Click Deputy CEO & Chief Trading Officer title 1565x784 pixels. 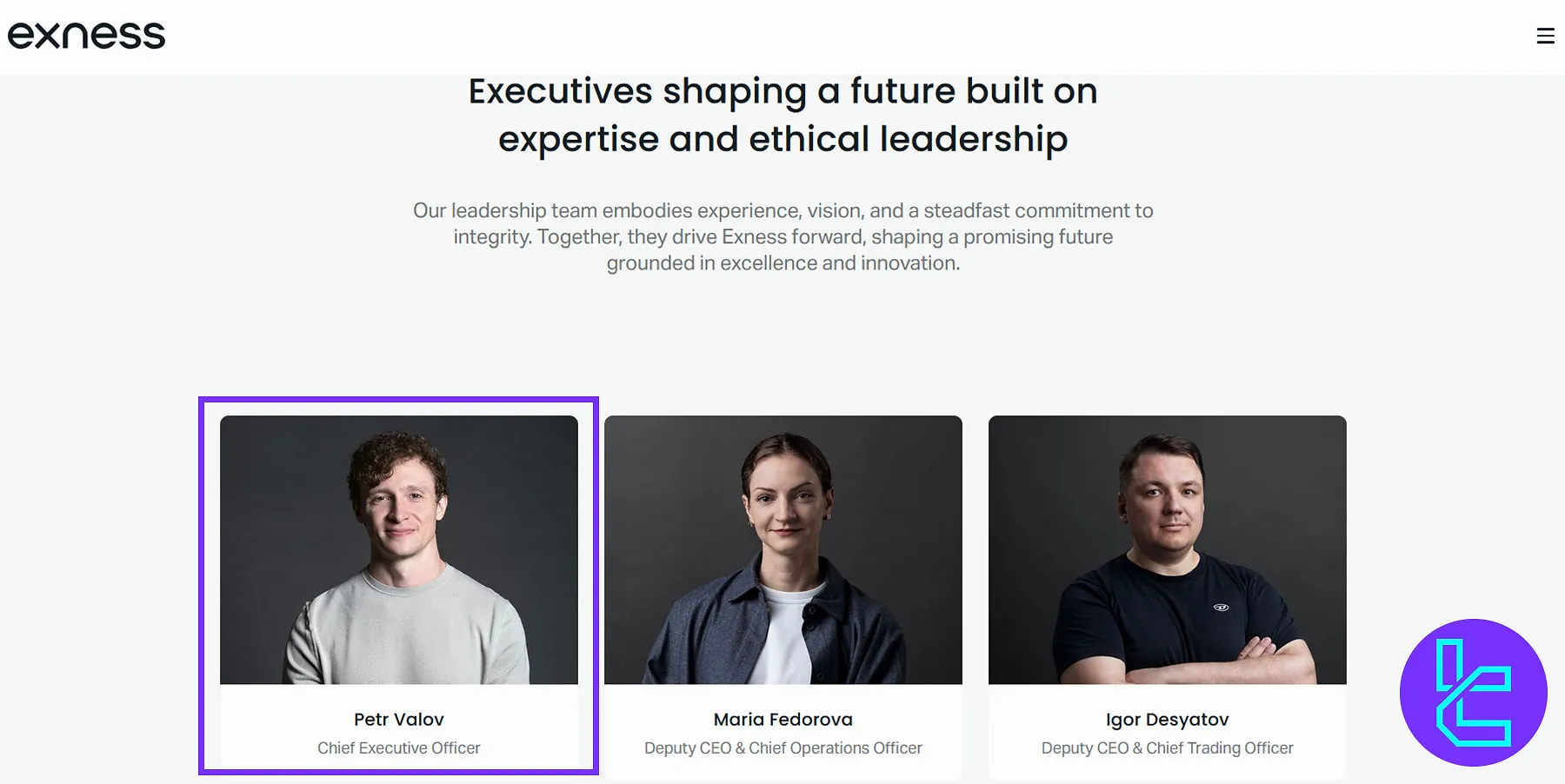pos(1167,747)
